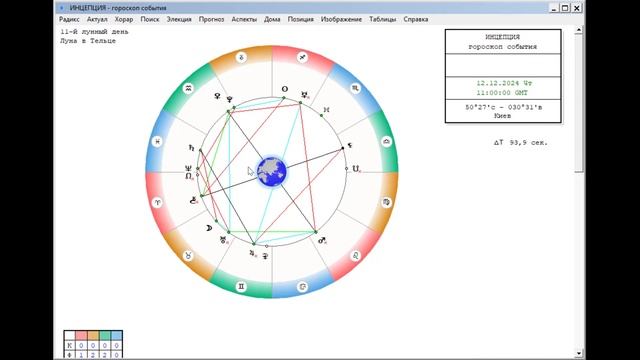Select the Venus glyph in the chart
640x360 pixels.
[x=217, y=96]
